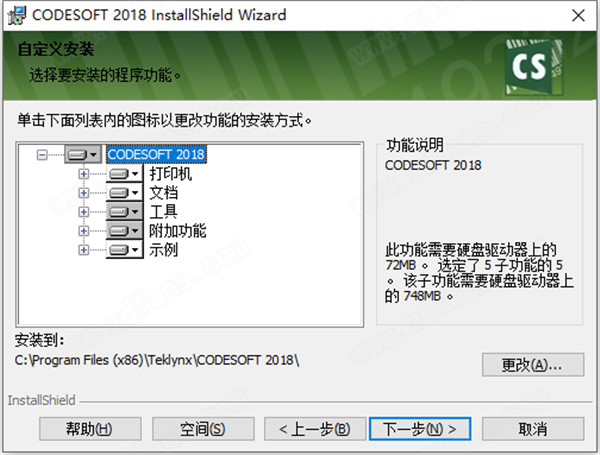
Task: Click the 功能说明 CODESOFT 2018 description text
Action: pos(433,165)
